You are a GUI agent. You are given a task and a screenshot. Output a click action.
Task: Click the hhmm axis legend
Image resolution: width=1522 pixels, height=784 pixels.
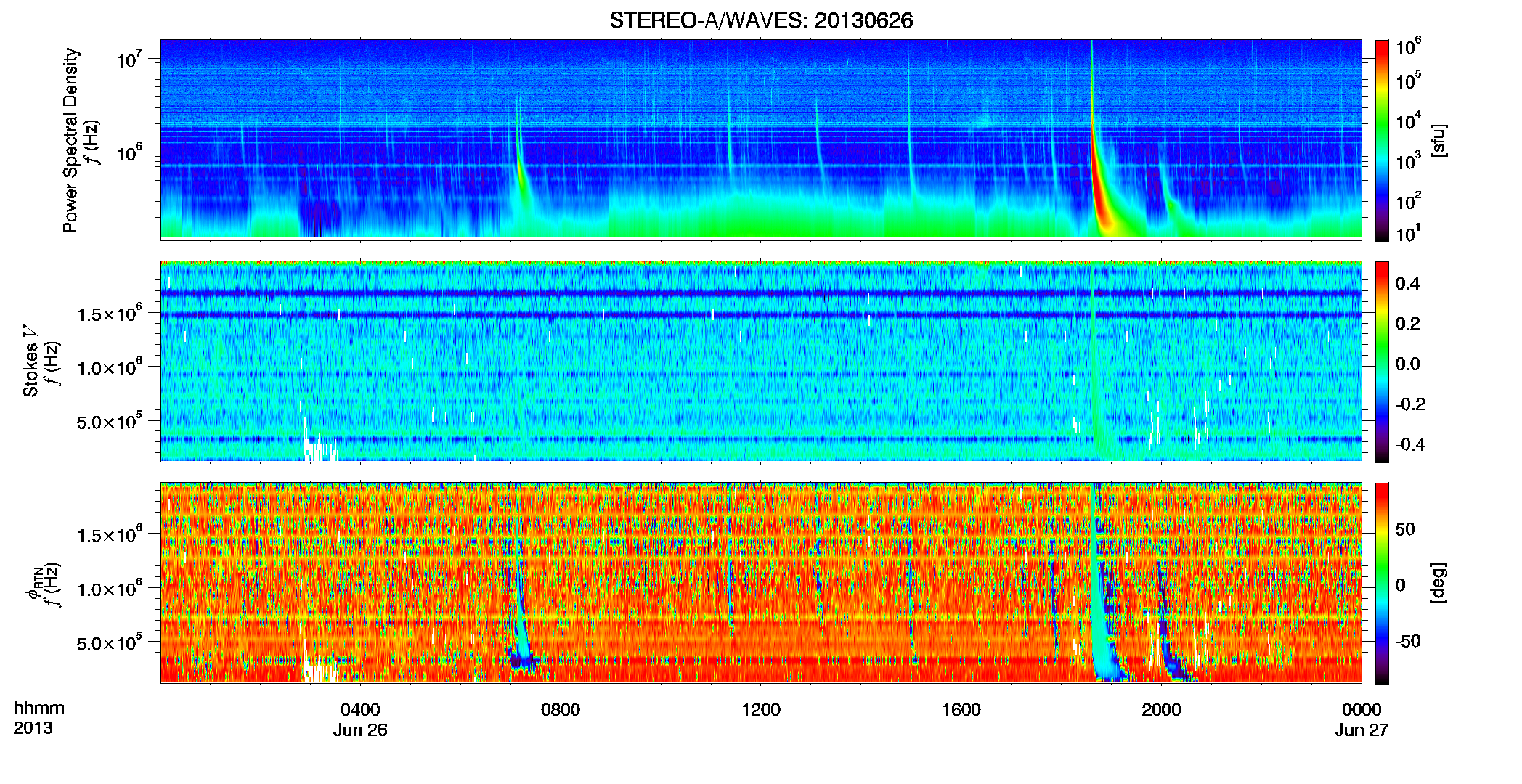(38, 708)
